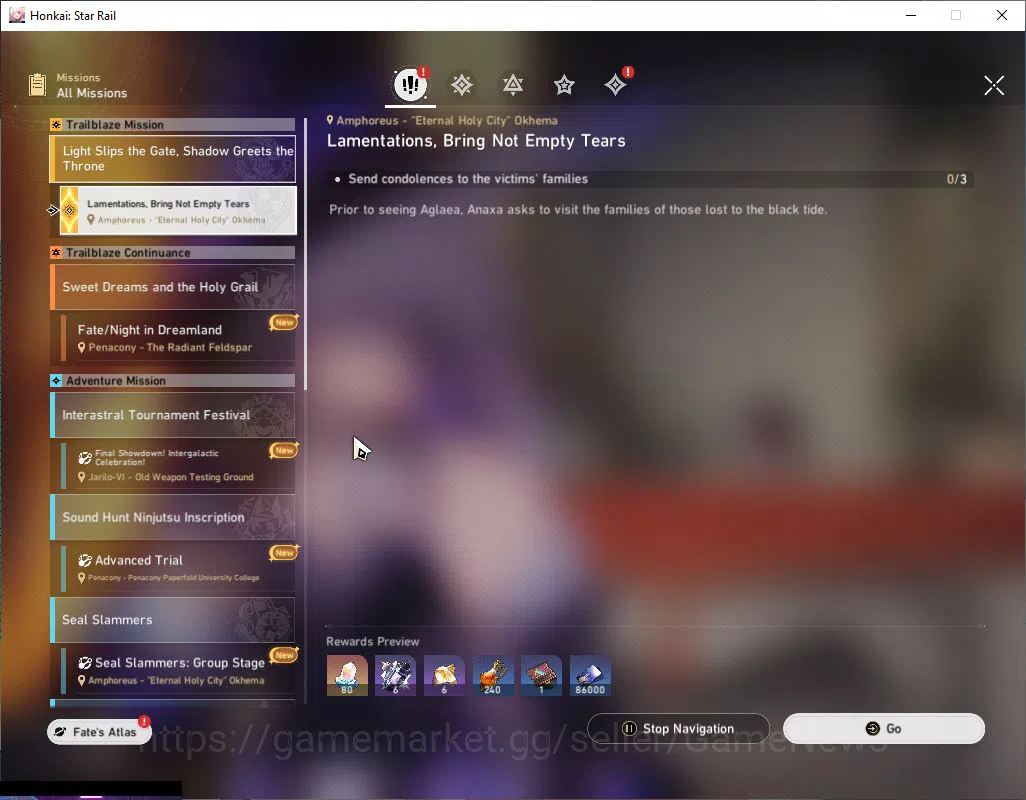
Task: View the 86000 credits reward
Action: (x=590, y=676)
